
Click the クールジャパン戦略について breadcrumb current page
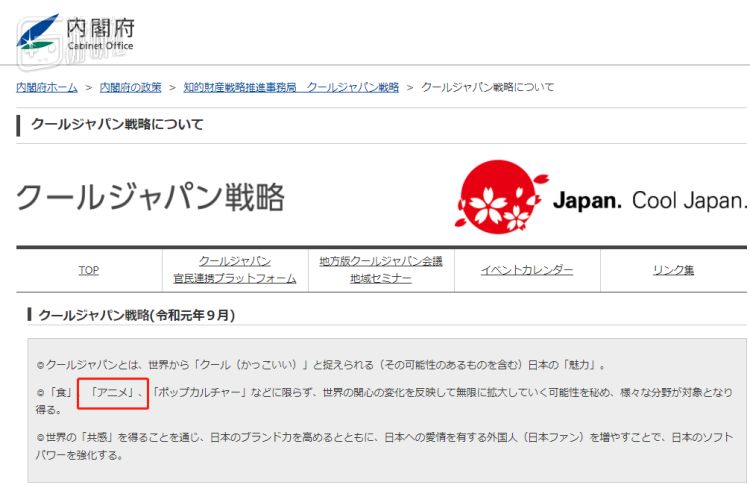click(x=487, y=88)
